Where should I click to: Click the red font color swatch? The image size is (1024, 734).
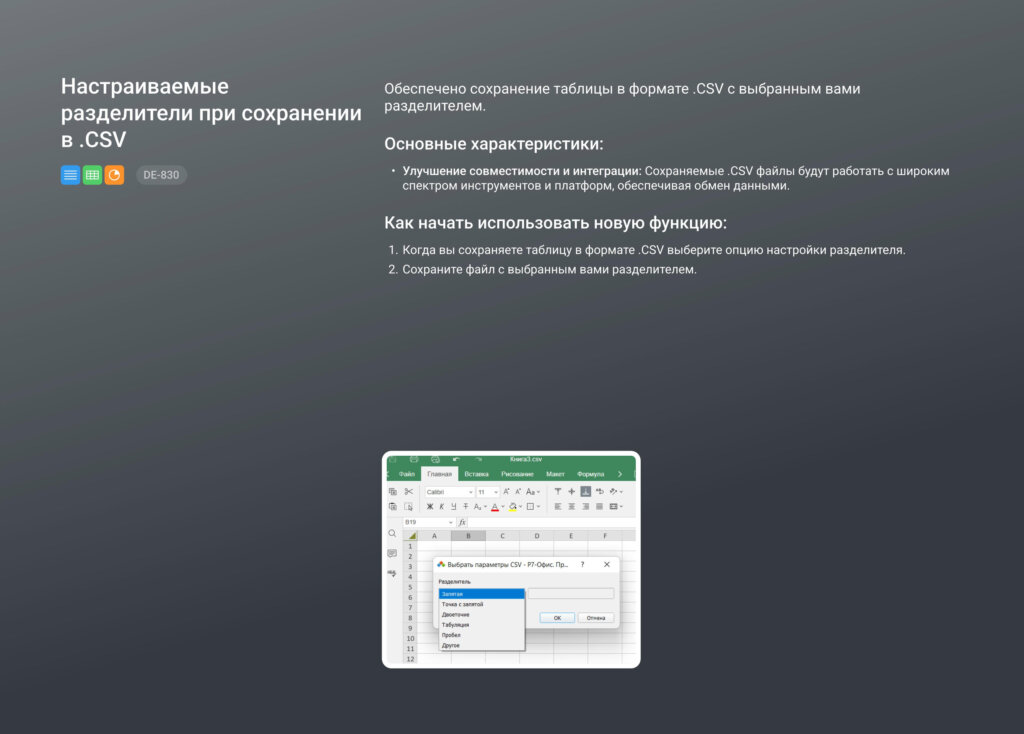tap(495, 507)
